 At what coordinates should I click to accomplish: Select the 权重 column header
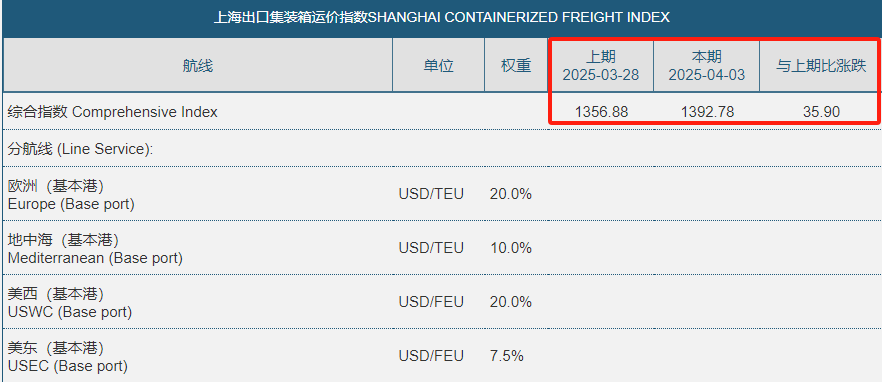coord(516,66)
